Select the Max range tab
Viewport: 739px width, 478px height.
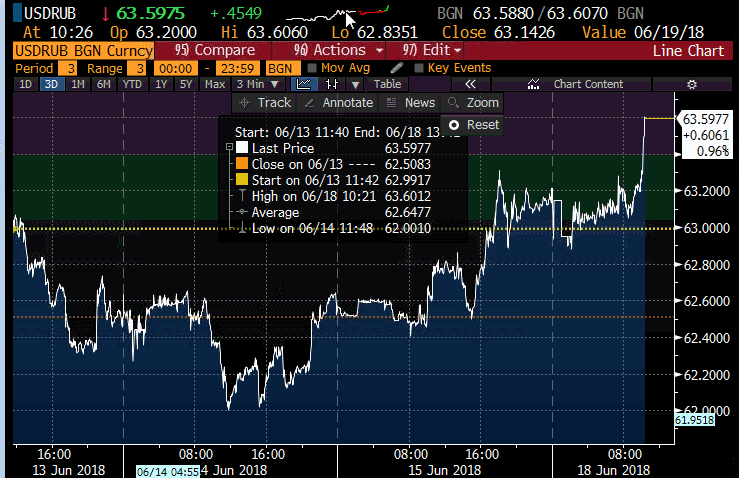[215, 84]
